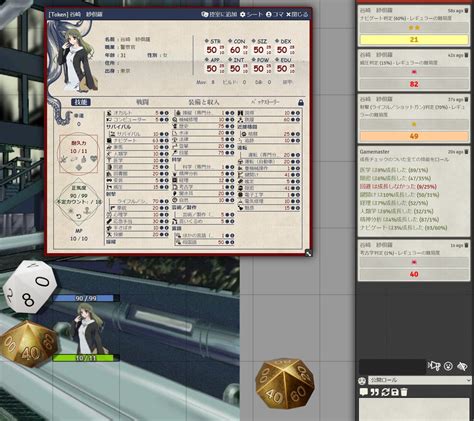The image size is (474, 421).
Task: Click the gear シート button in sheet header
Action: 251,14
